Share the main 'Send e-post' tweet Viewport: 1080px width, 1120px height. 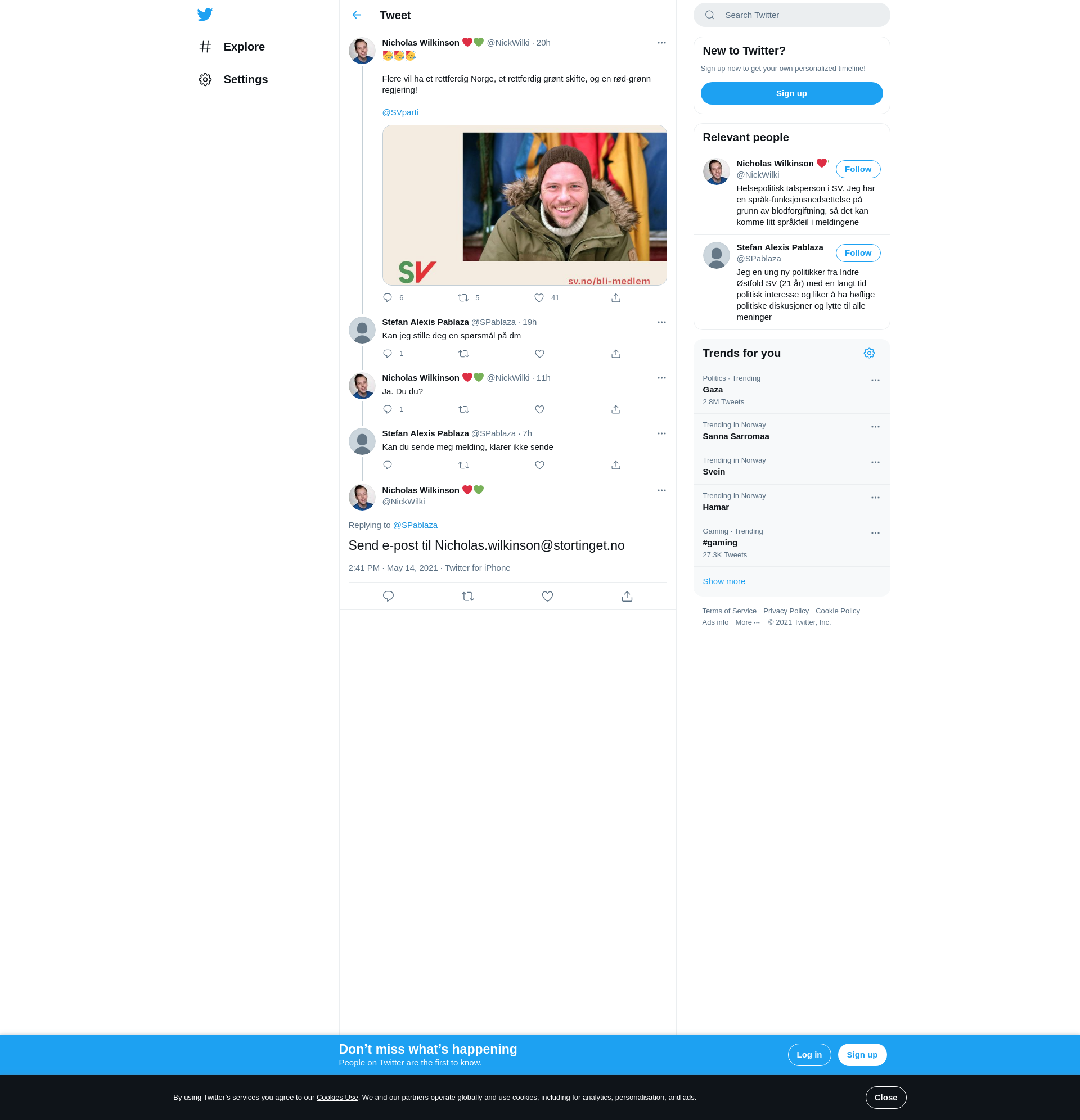click(627, 596)
